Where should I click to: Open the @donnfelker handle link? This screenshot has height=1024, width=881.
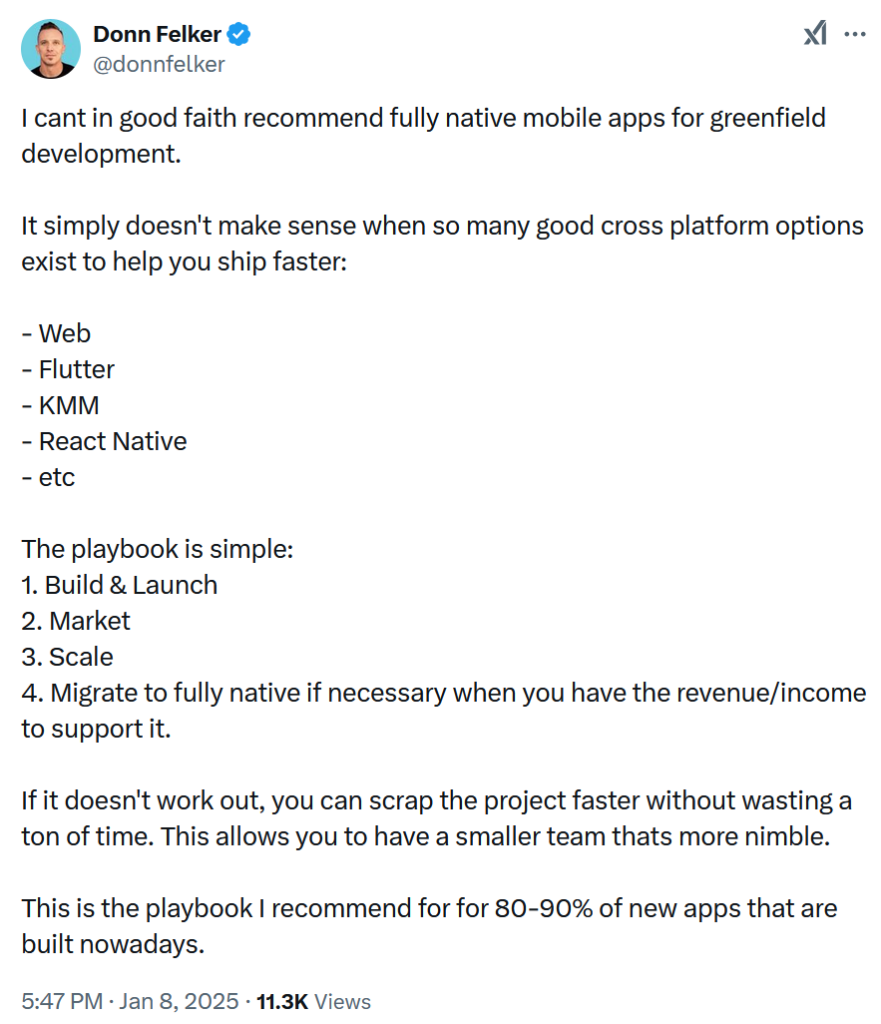point(159,64)
